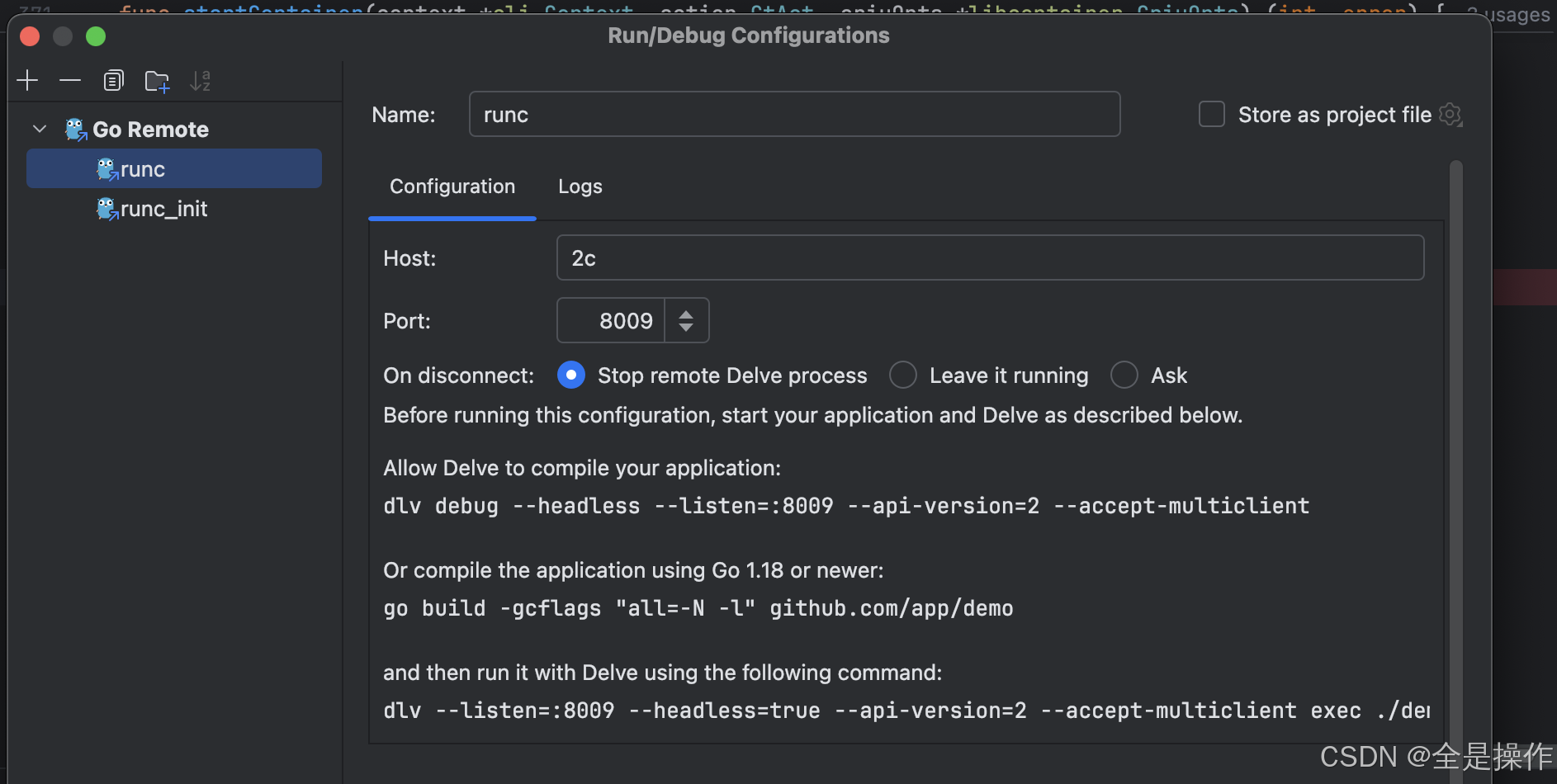
Task: Select the runc_init configuration
Action: tap(163, 209)
